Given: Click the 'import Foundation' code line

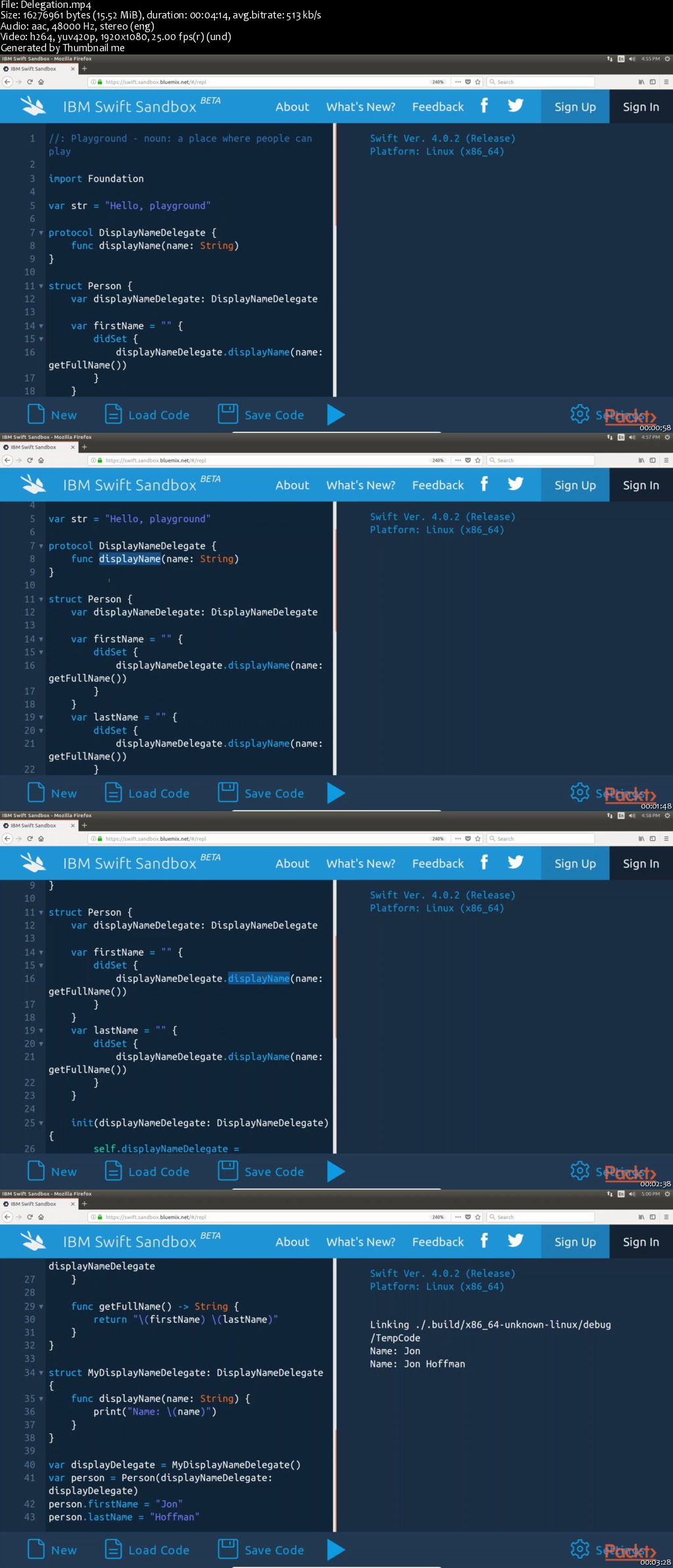Looking at the screenshot, I should click(x=96, y=179).
